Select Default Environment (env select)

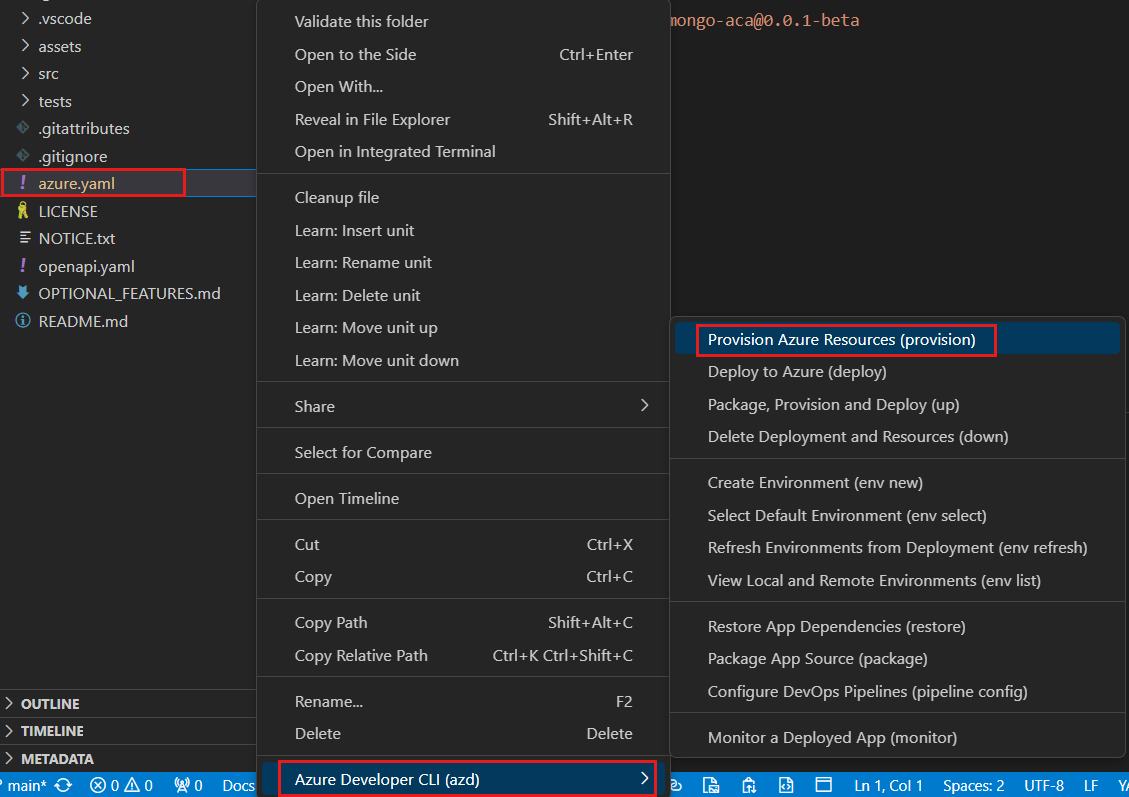(897, 515)
